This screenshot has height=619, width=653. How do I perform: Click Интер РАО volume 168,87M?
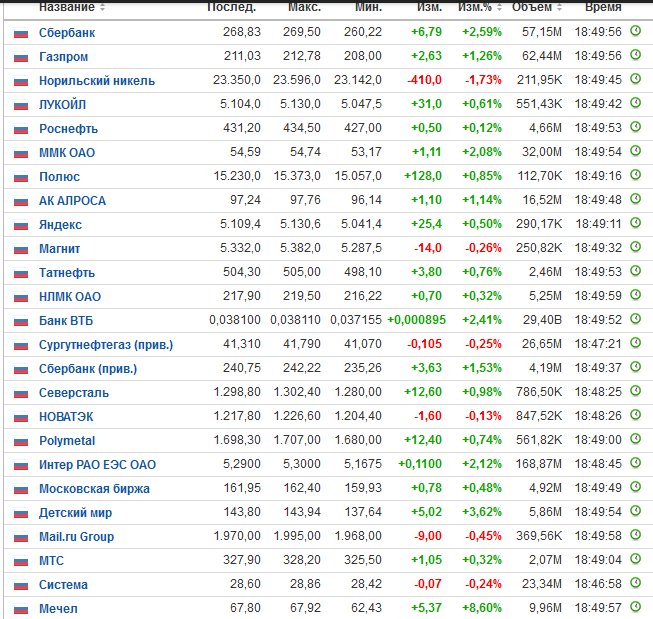coord(538,464)
